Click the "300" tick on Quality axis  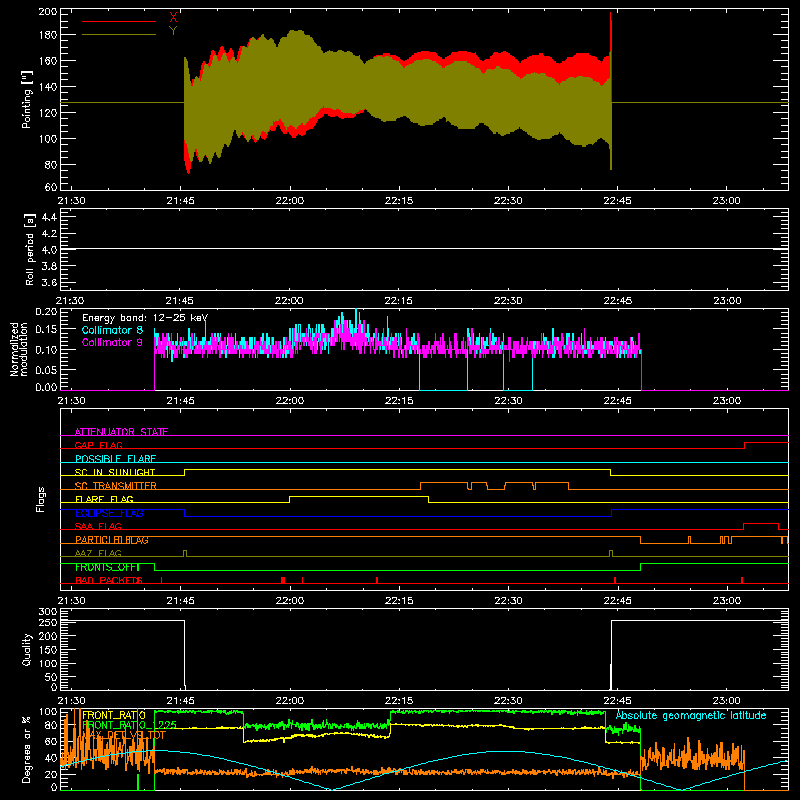47,612
